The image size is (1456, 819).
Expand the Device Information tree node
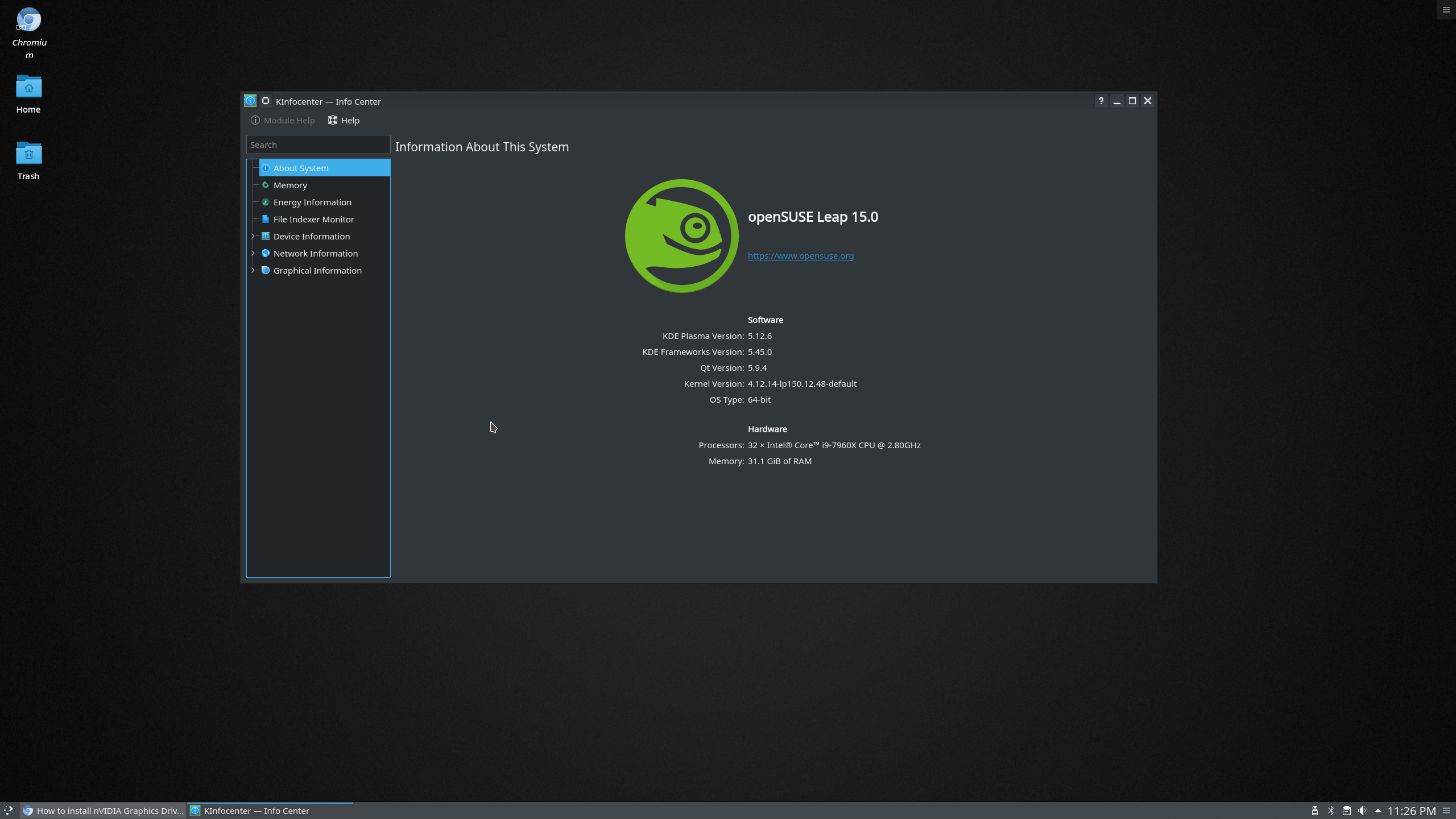253,236
